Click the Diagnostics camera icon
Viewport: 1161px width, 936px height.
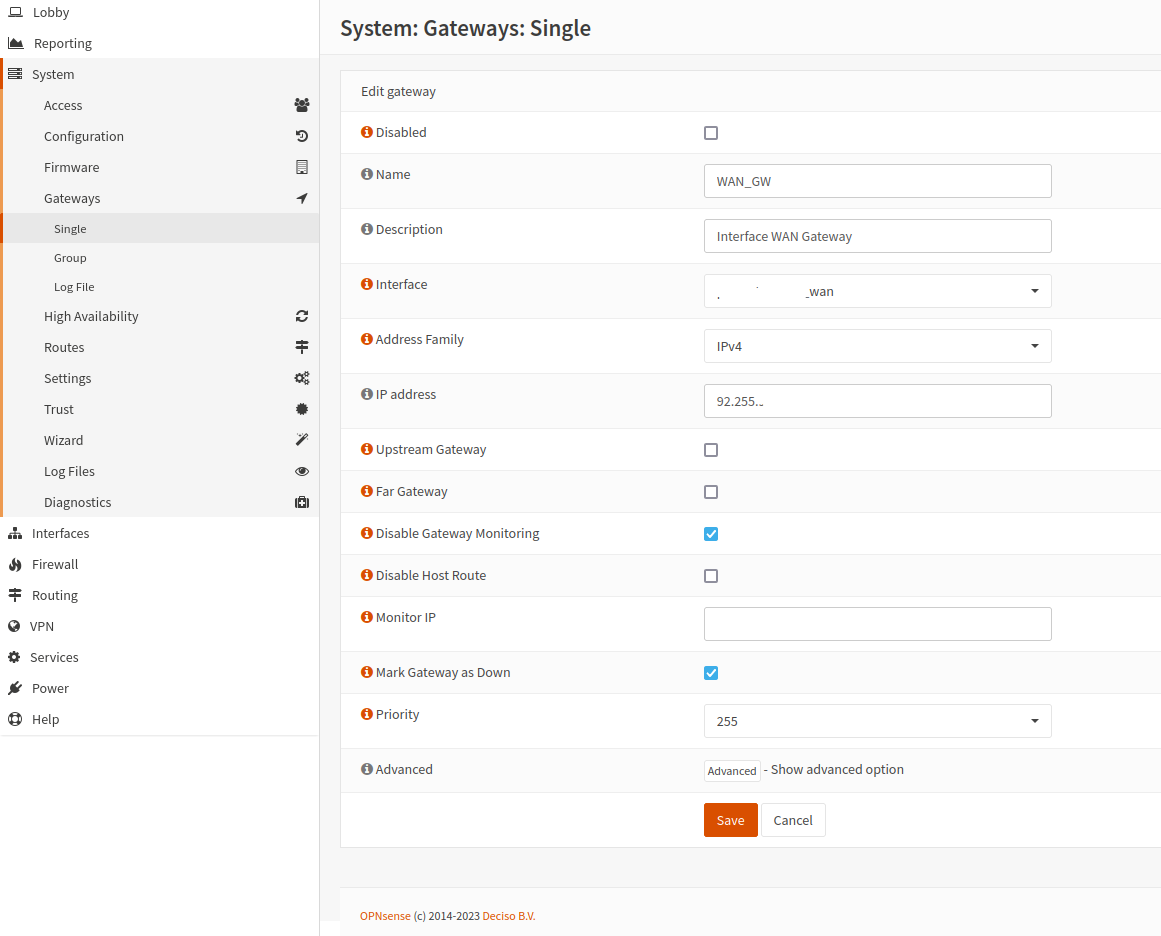[302, 501]
